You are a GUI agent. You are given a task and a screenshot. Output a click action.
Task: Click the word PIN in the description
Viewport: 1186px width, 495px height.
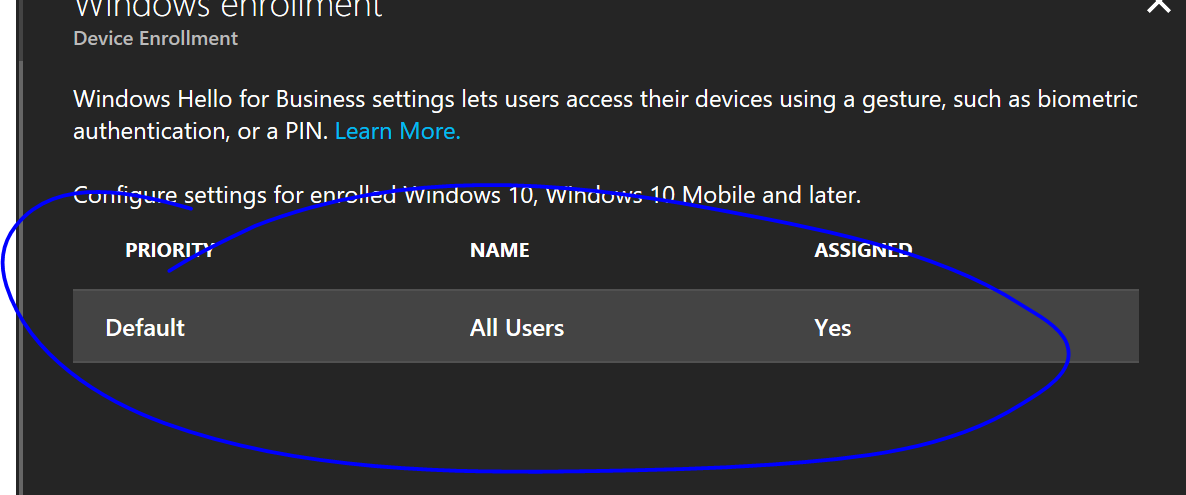[307, 131]
